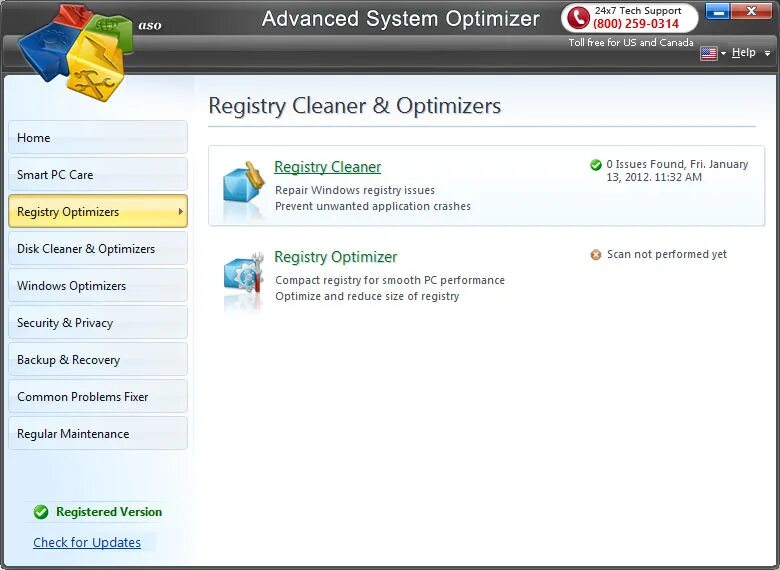Select the Registry Optimizers sidebar item

click(98, 211)
